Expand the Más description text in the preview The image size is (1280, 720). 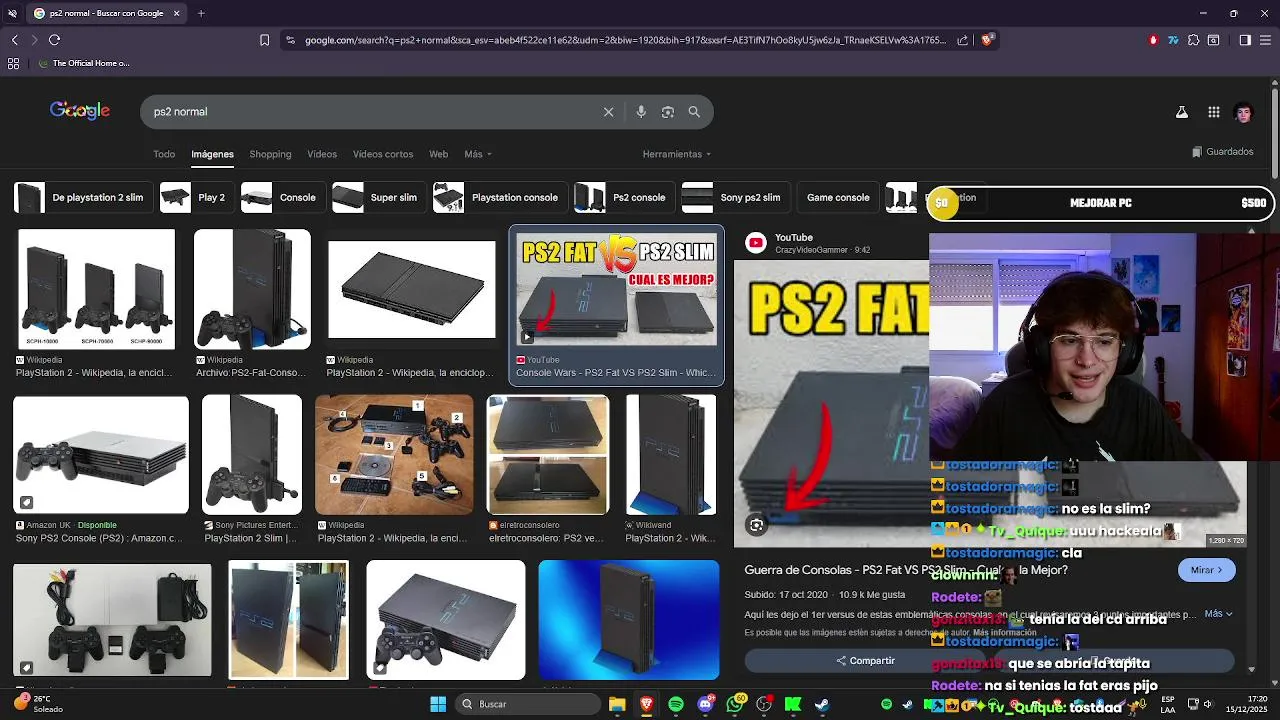(1218, 613)
